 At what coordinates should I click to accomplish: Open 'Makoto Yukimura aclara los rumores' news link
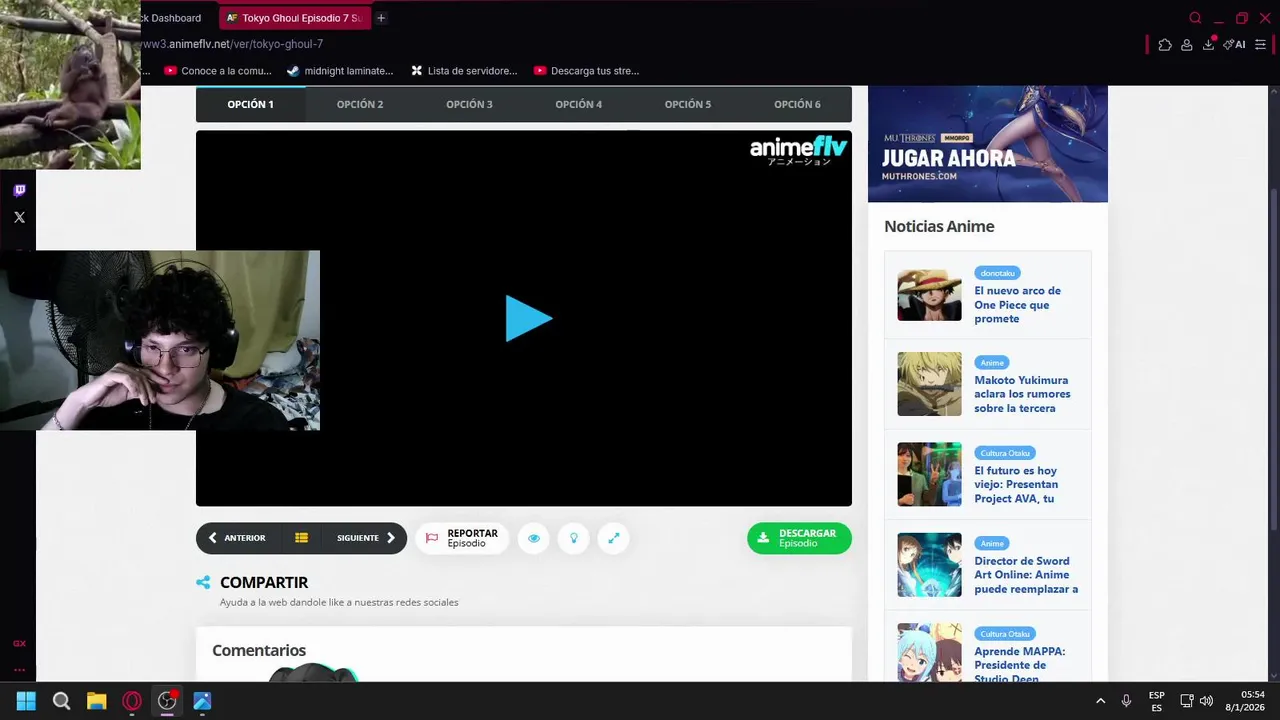[x=1022, y=394]
